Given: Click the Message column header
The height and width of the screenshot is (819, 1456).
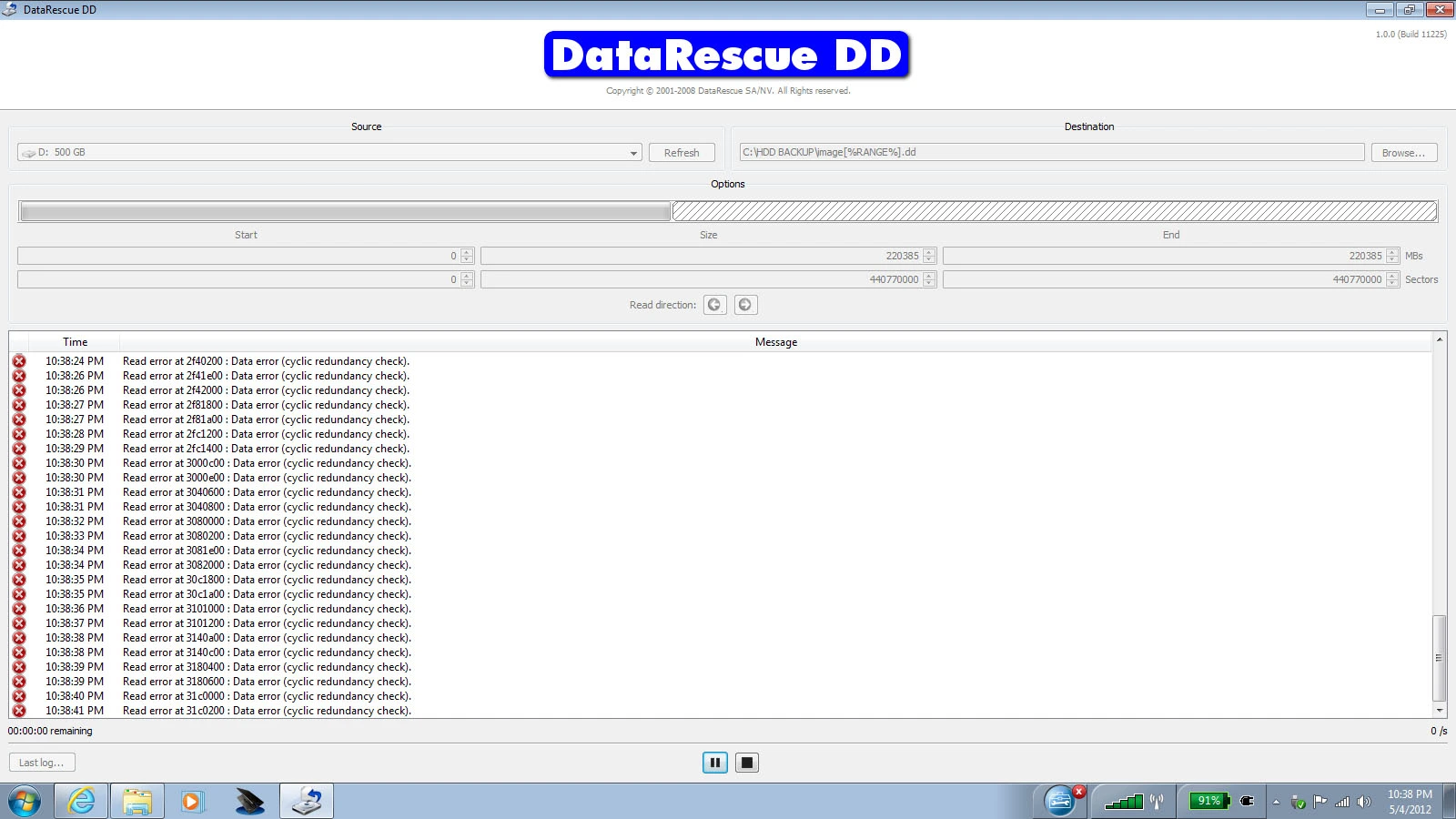Looking at the screenshot, I should (775, 342).
